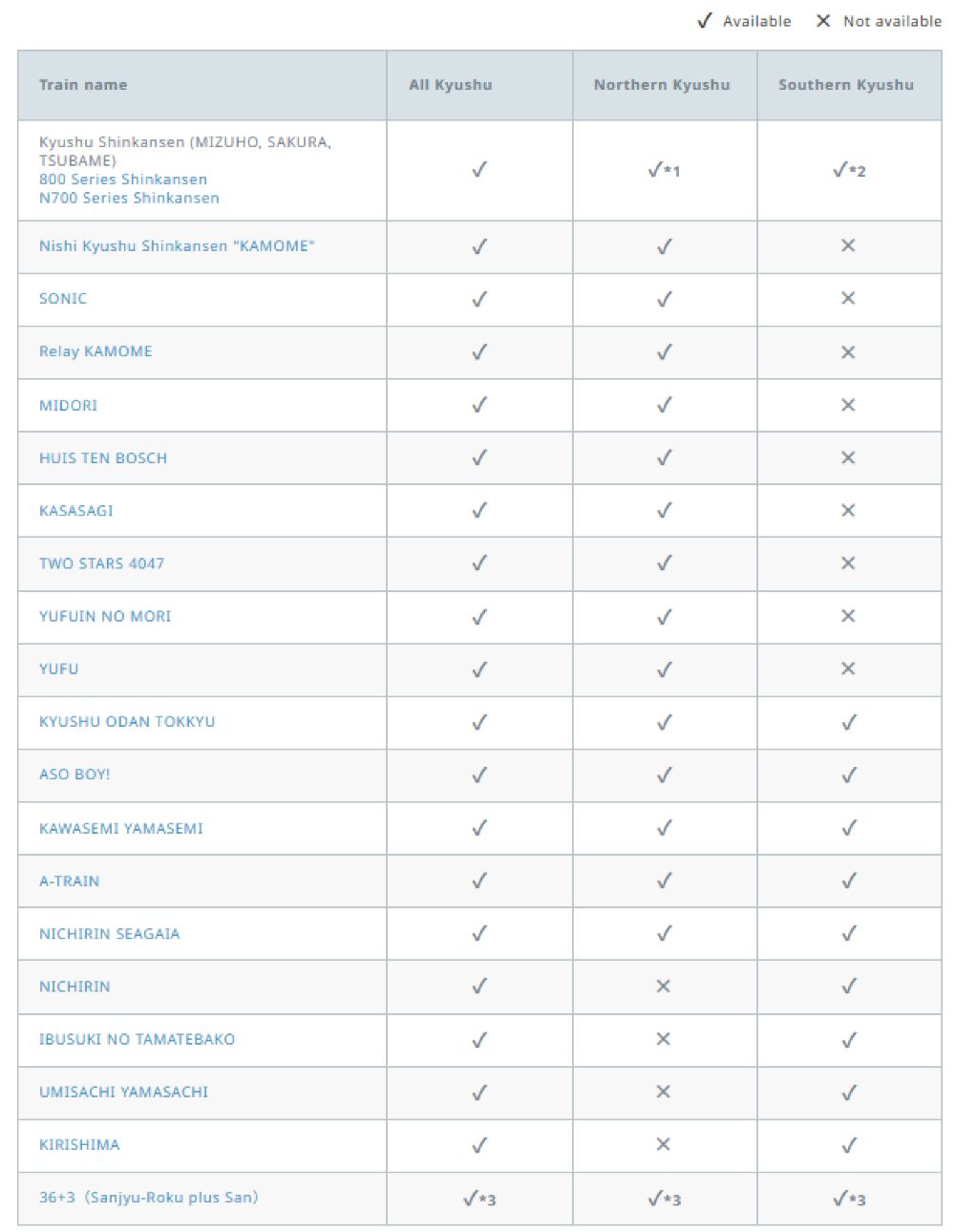Open the ASO BOY! train link

[x=74, y=775]
